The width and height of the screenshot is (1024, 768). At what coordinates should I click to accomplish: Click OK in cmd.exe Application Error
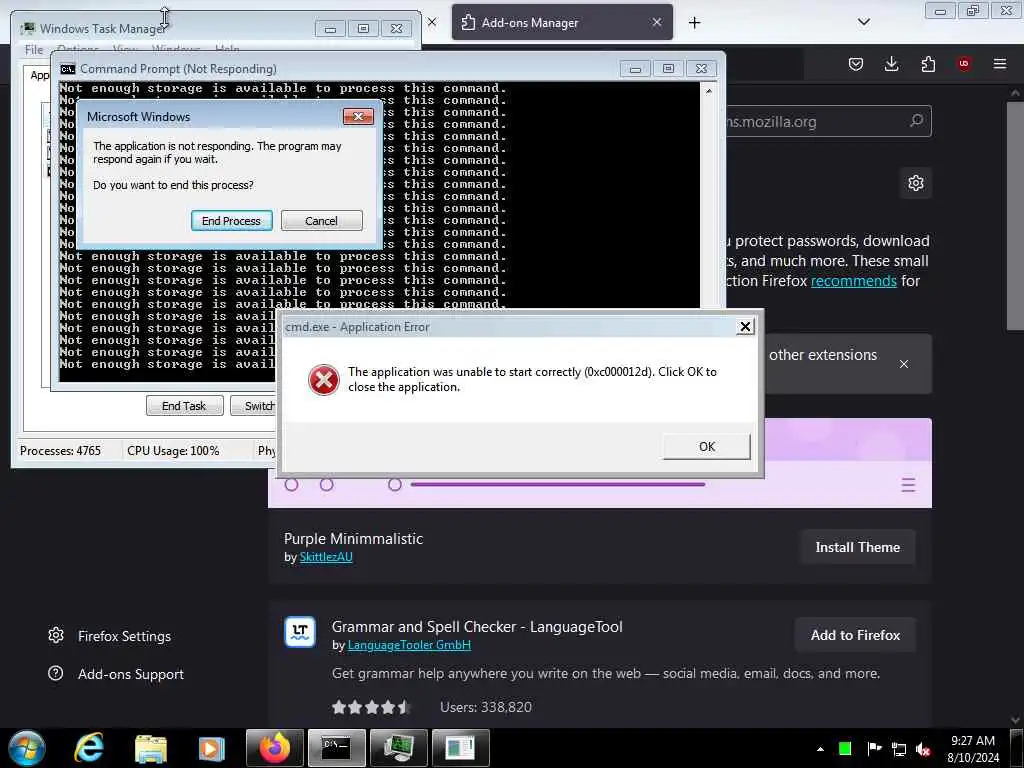pos(707,447)
